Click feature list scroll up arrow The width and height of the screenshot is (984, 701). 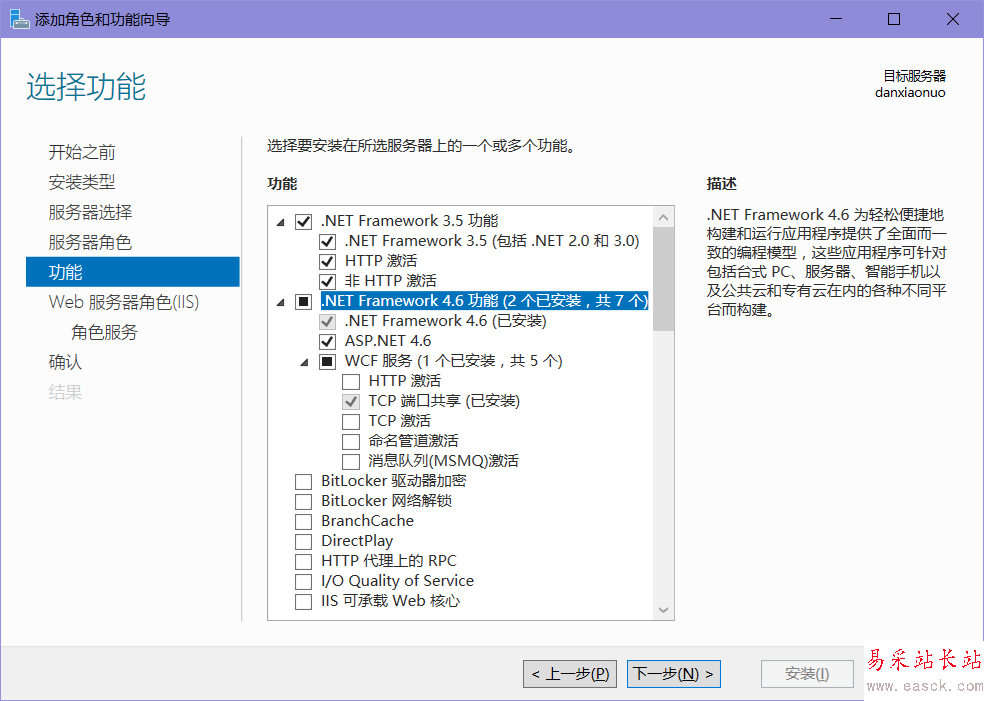pos(663,217)
